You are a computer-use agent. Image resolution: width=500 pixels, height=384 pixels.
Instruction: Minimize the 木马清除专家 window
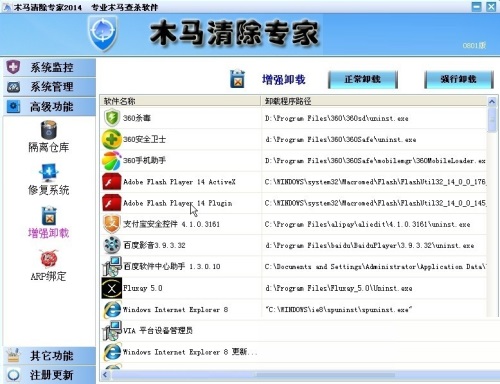click(x=477, y=6)
